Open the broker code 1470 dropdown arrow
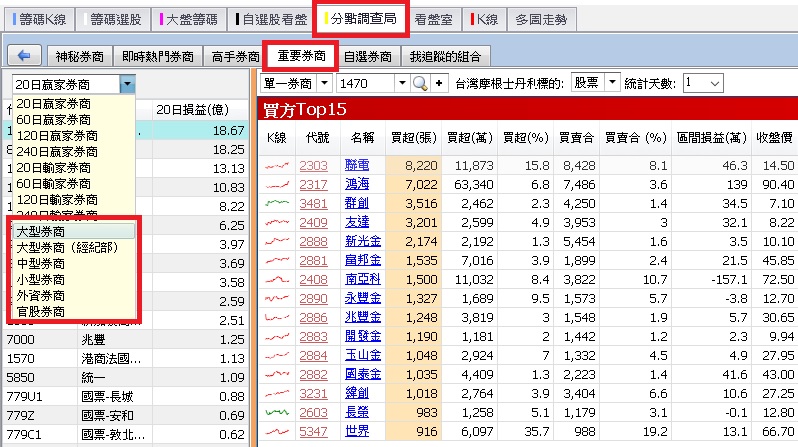The width and height of the screenshot is (798, 447). 402,83
